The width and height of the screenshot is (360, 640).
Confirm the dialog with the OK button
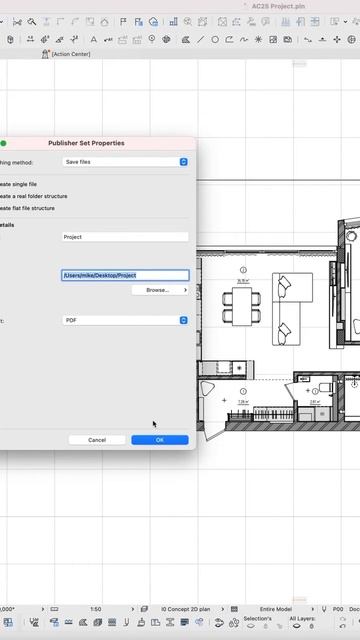coord(160,440)
